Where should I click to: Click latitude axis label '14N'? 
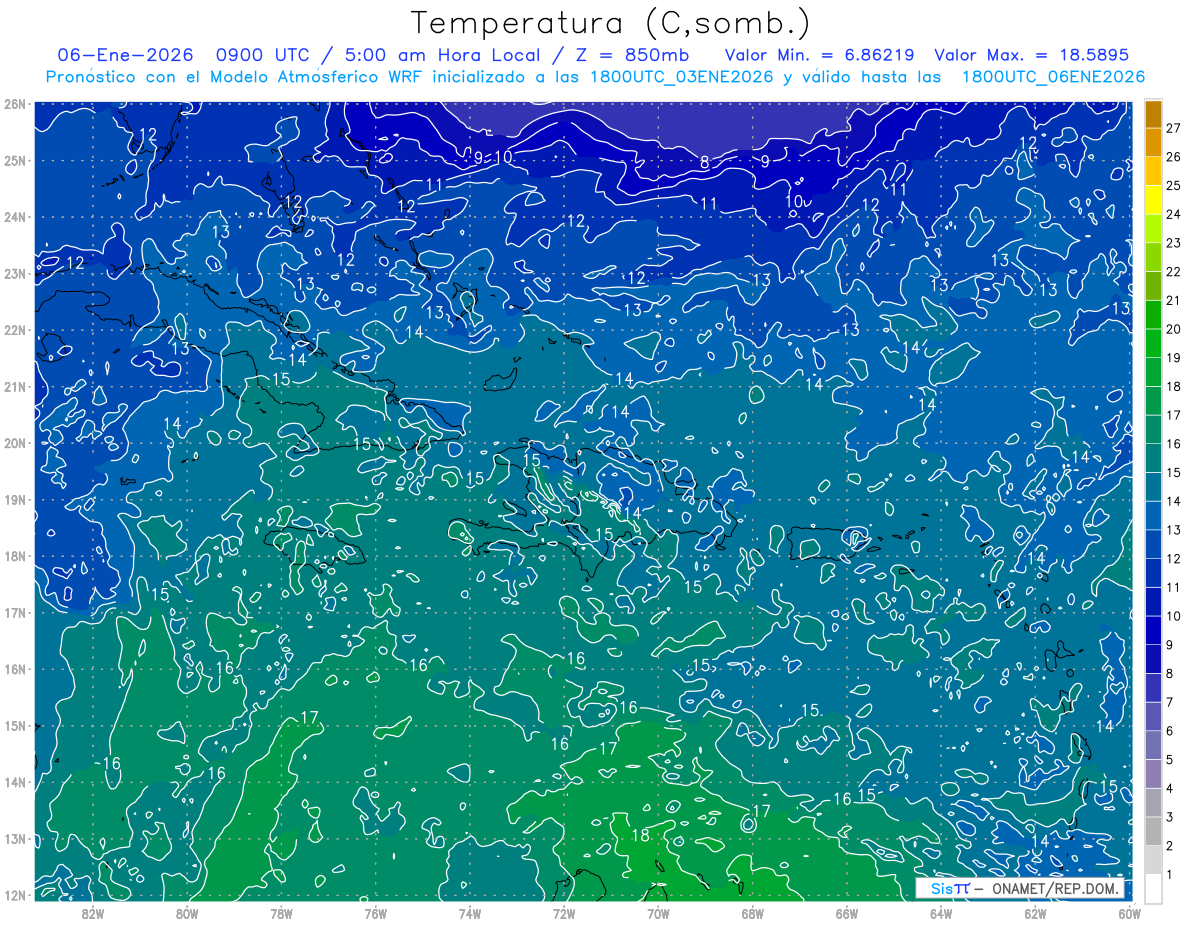pos(15,782)
